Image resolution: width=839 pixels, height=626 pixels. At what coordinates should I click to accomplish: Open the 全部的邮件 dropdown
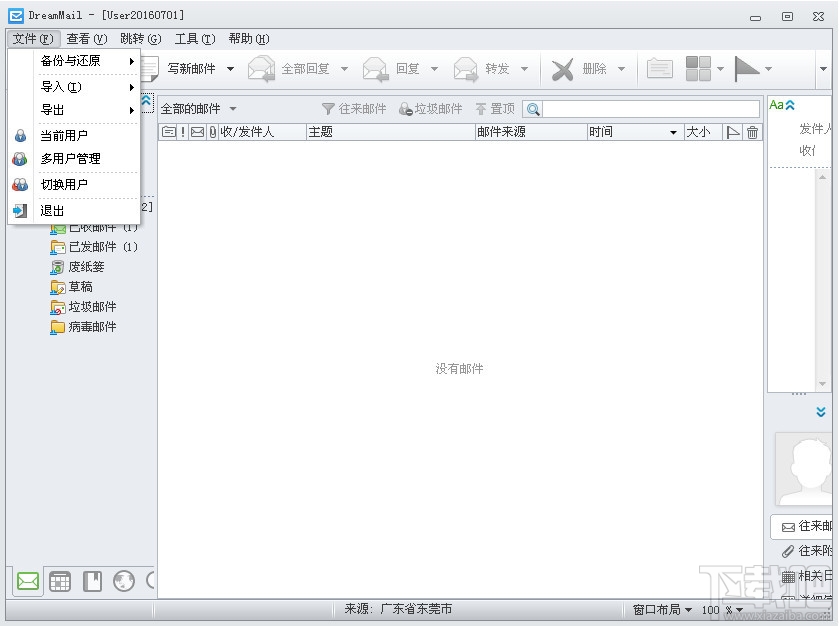click(207, 109)
